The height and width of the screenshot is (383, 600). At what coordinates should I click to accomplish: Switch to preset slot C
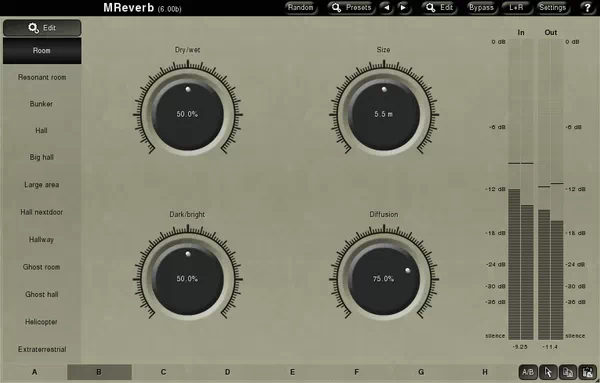point(163,372)
